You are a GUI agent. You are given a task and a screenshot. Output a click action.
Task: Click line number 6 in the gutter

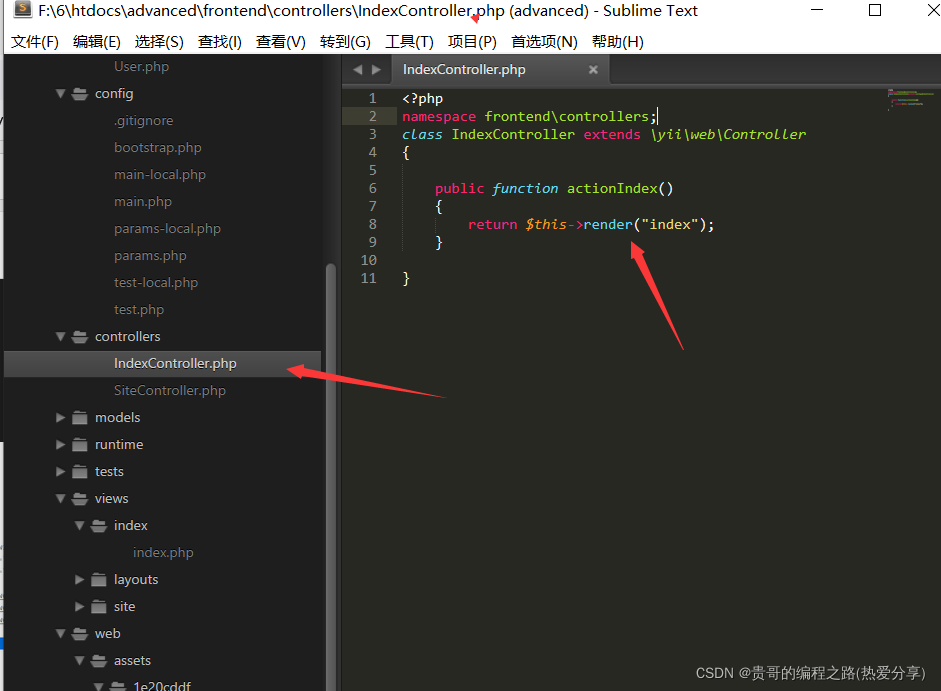click(x=373, y=189)
